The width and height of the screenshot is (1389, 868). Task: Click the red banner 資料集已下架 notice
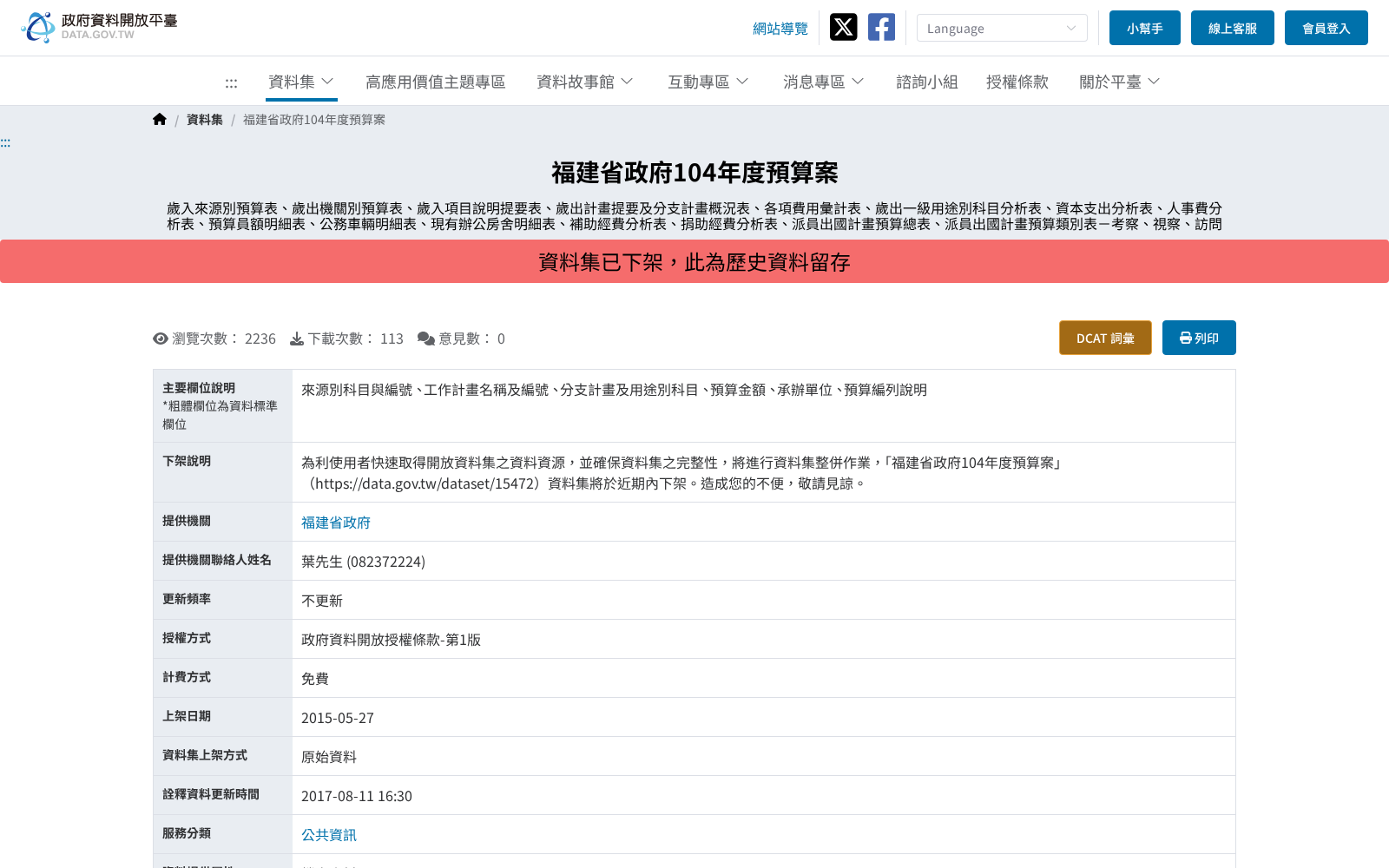694,261
